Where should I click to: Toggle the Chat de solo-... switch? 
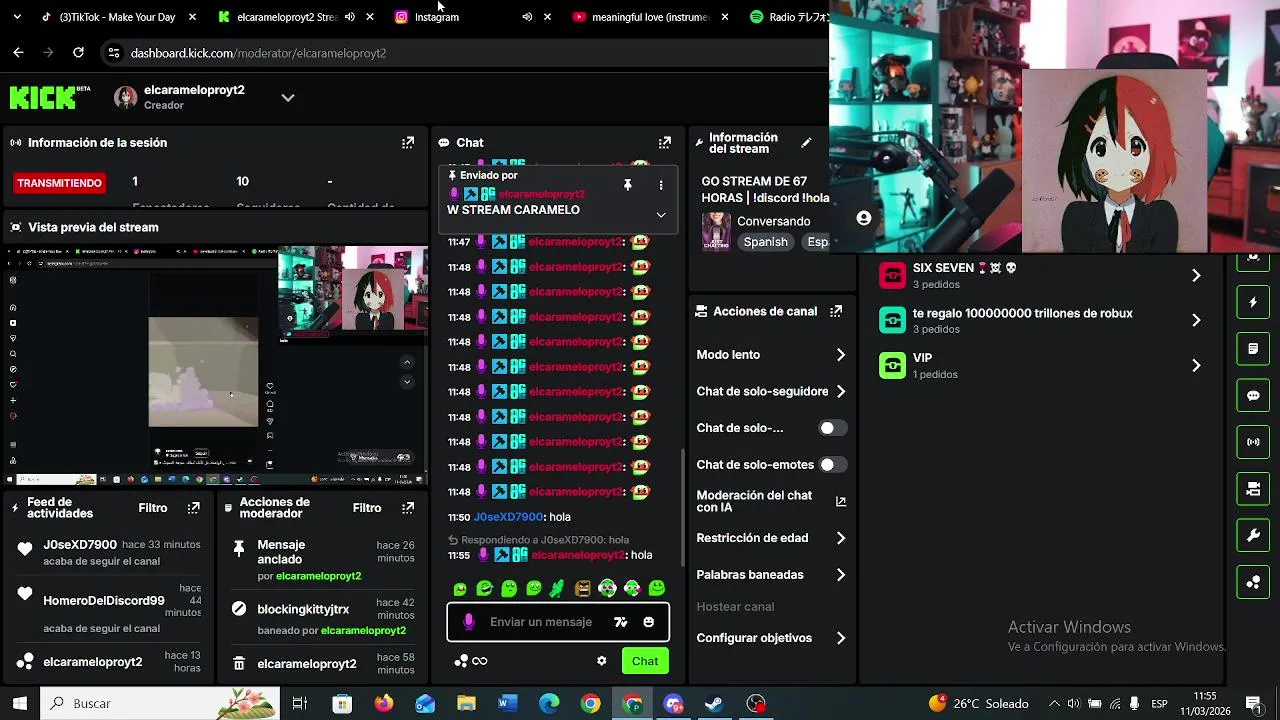click(x=832, y=428)
